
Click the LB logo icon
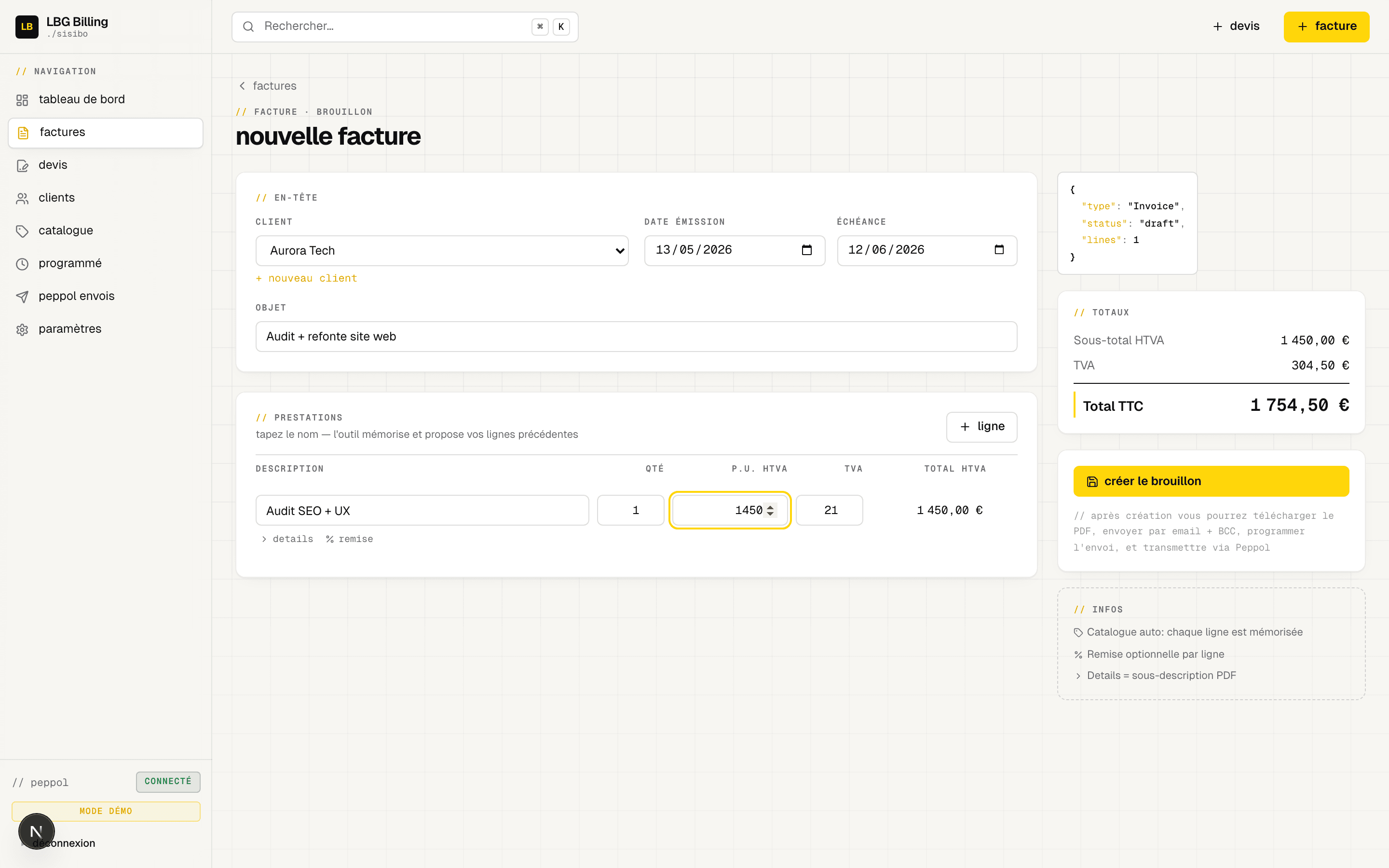pyautogui.click(x=27, y=27)
